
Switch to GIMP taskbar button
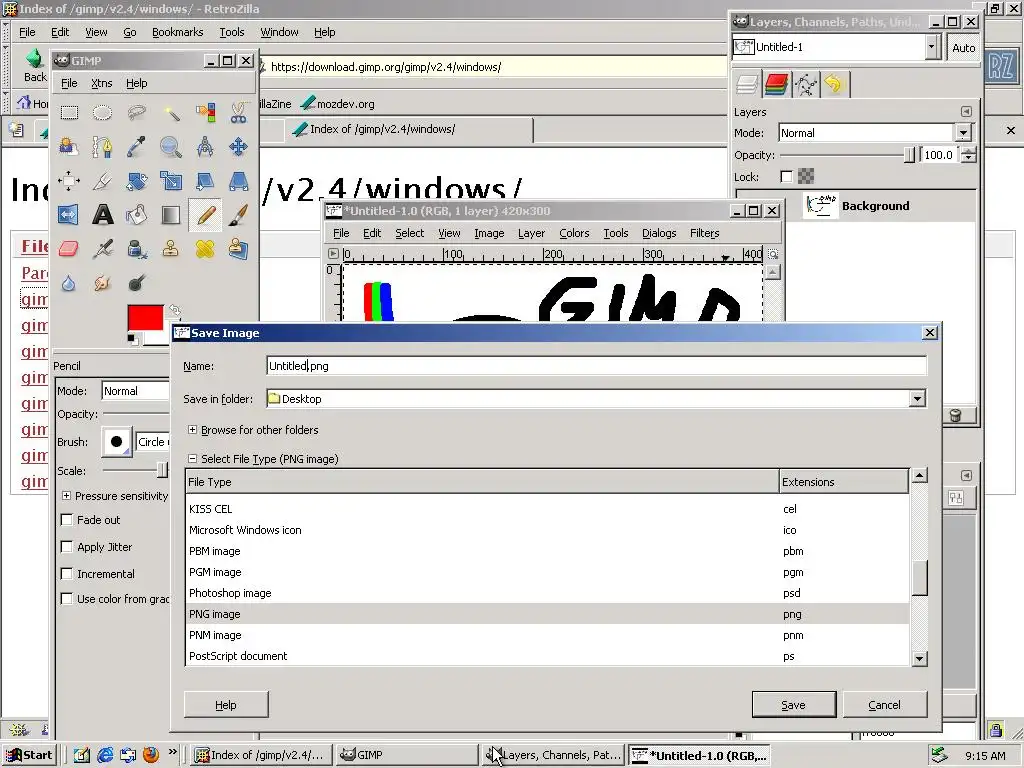coord(407,755)
